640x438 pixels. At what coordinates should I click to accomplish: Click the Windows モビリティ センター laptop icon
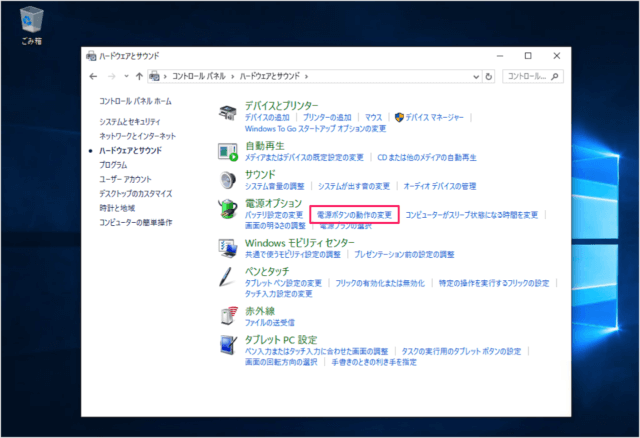tap(228, 249)
